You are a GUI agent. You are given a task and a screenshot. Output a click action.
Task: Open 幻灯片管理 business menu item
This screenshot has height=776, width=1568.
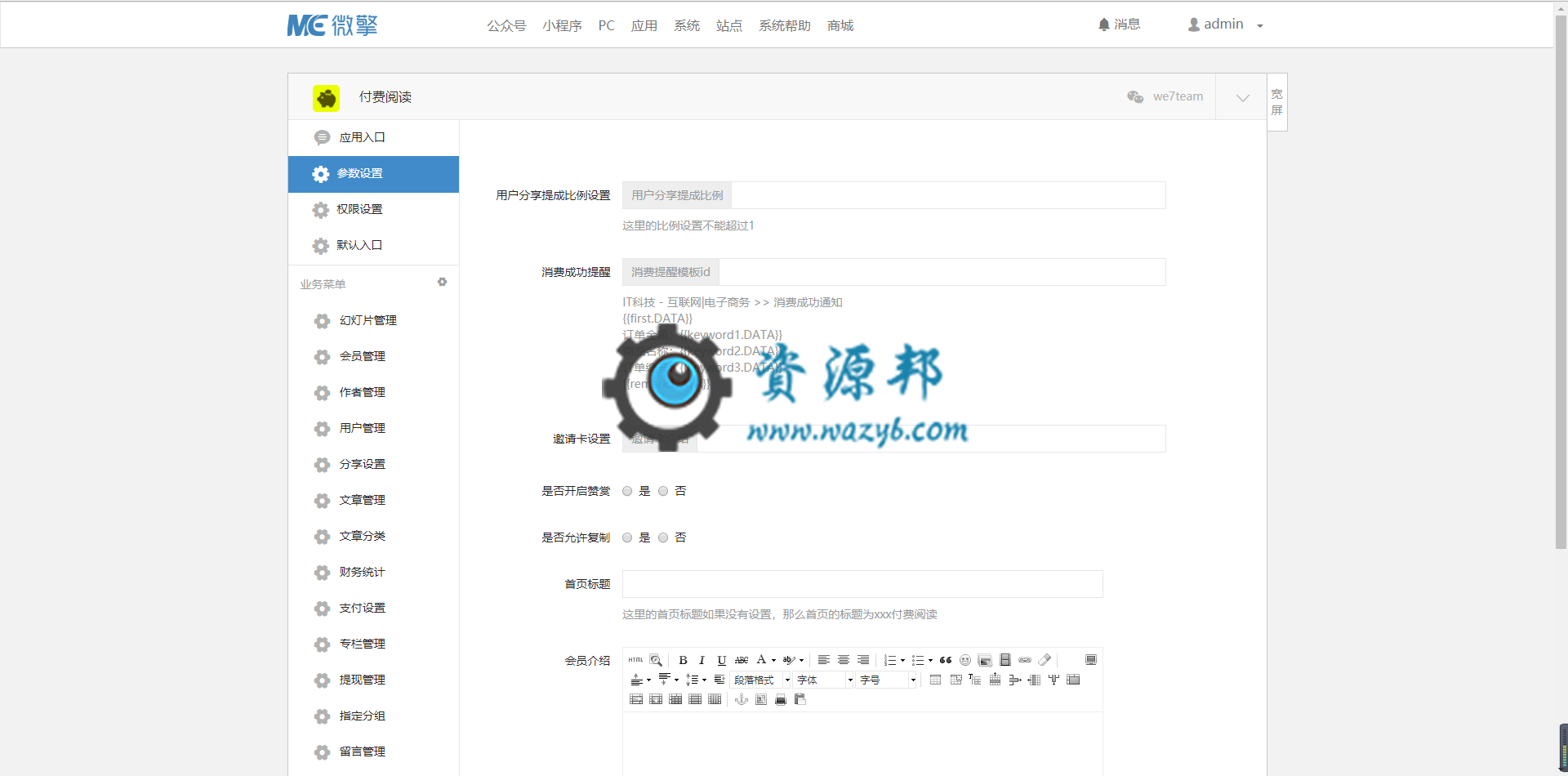(373, 321)
